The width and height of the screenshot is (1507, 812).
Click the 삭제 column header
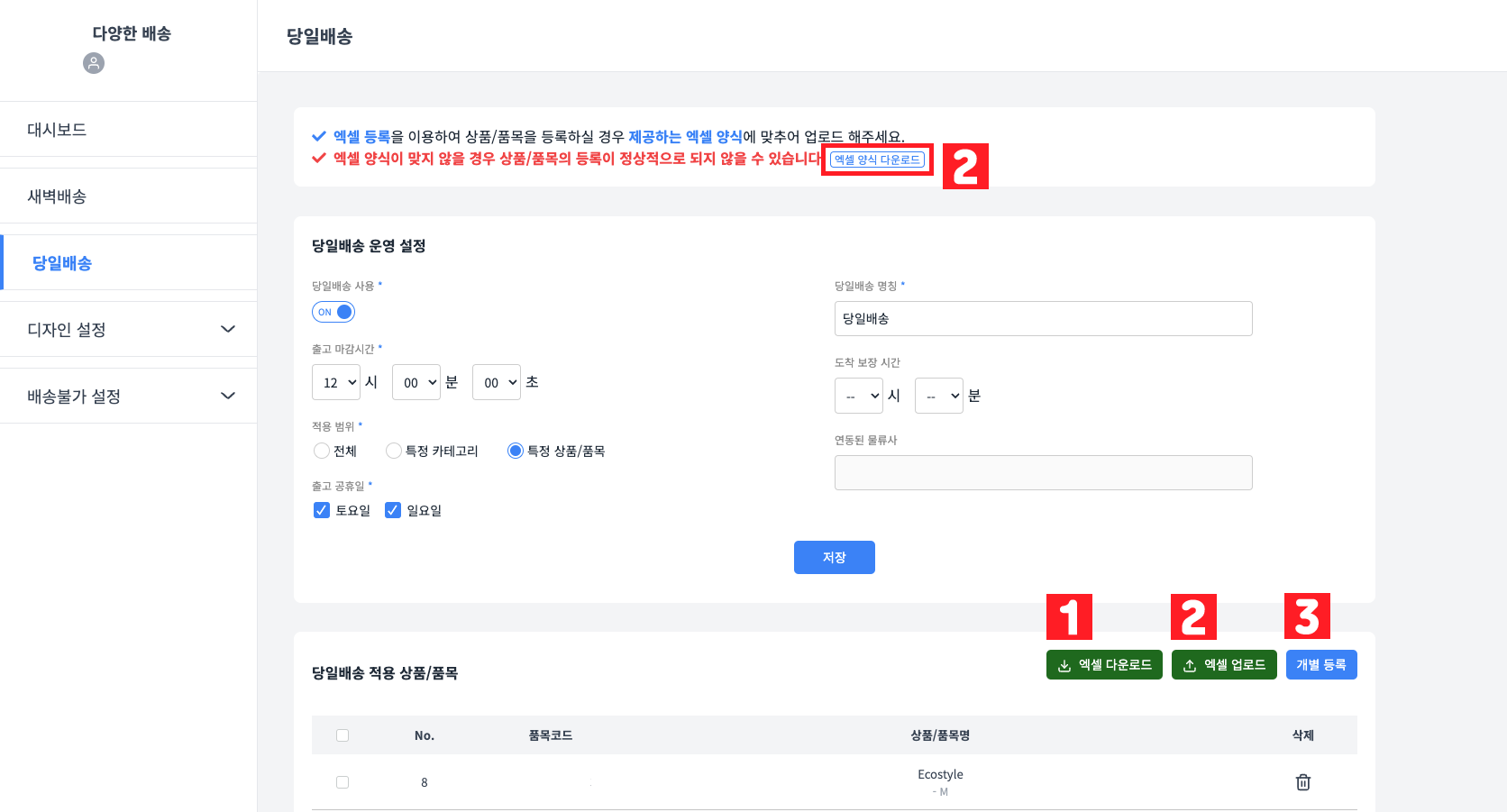(x=1303, y=735)
